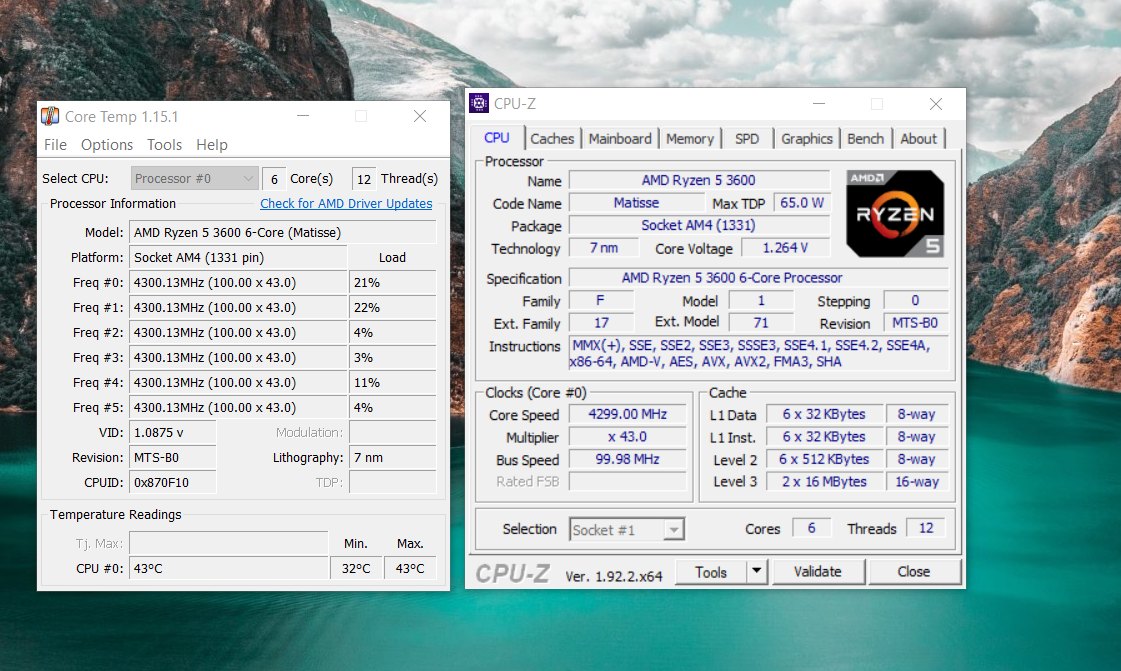Click the Close button in CPU-Z

tap(914, 572)
